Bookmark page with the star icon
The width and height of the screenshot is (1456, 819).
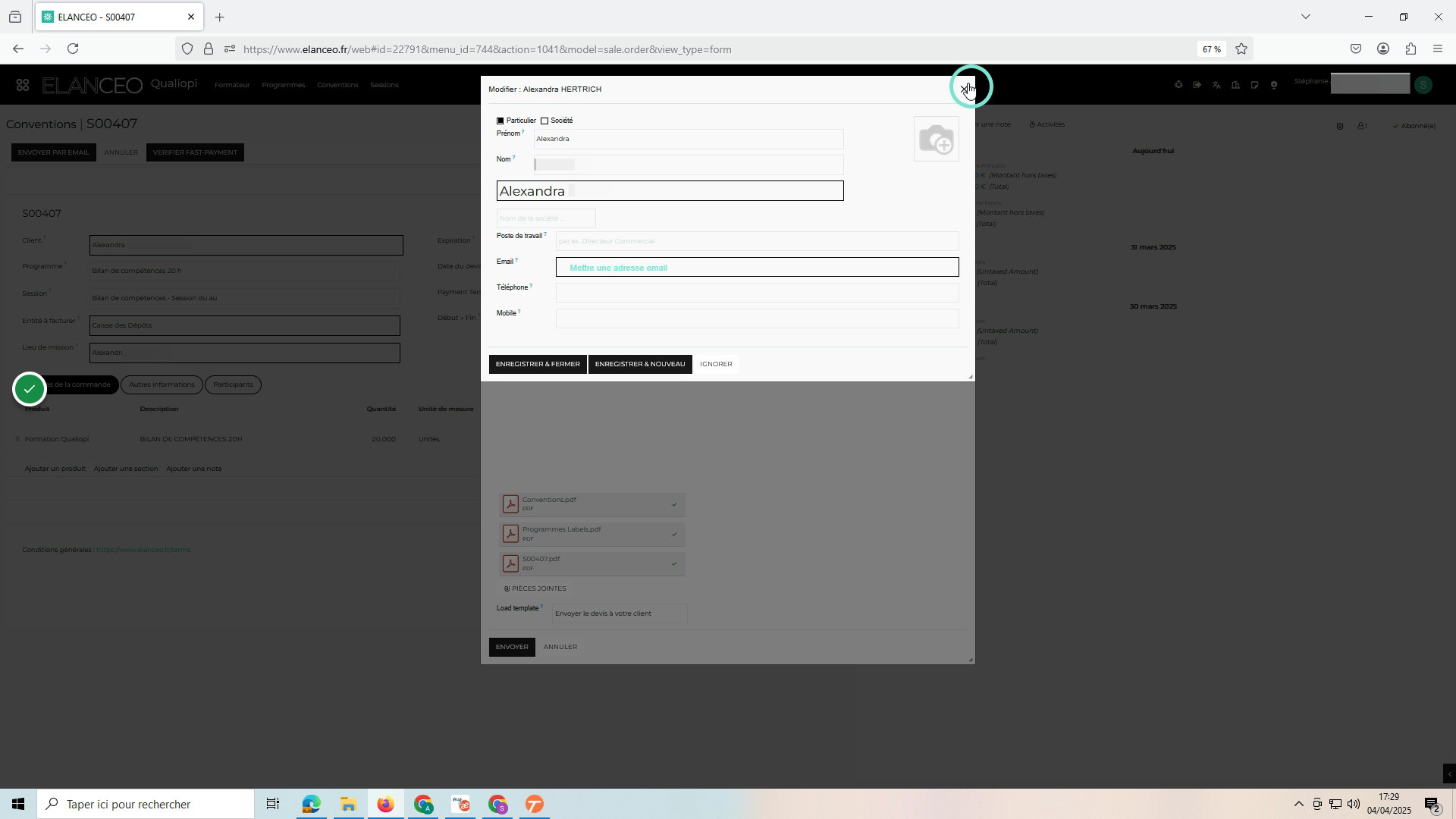click(1241, 49)
